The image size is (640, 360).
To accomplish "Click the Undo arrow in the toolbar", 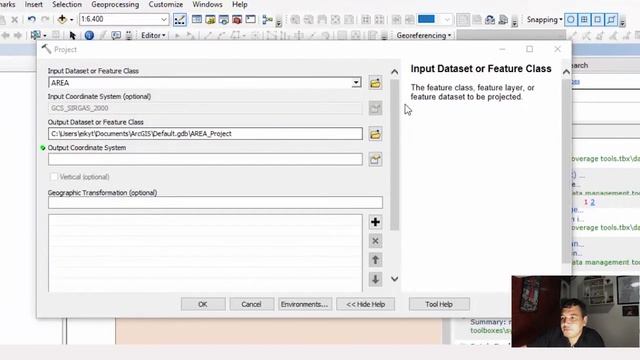I will [31, 19].
